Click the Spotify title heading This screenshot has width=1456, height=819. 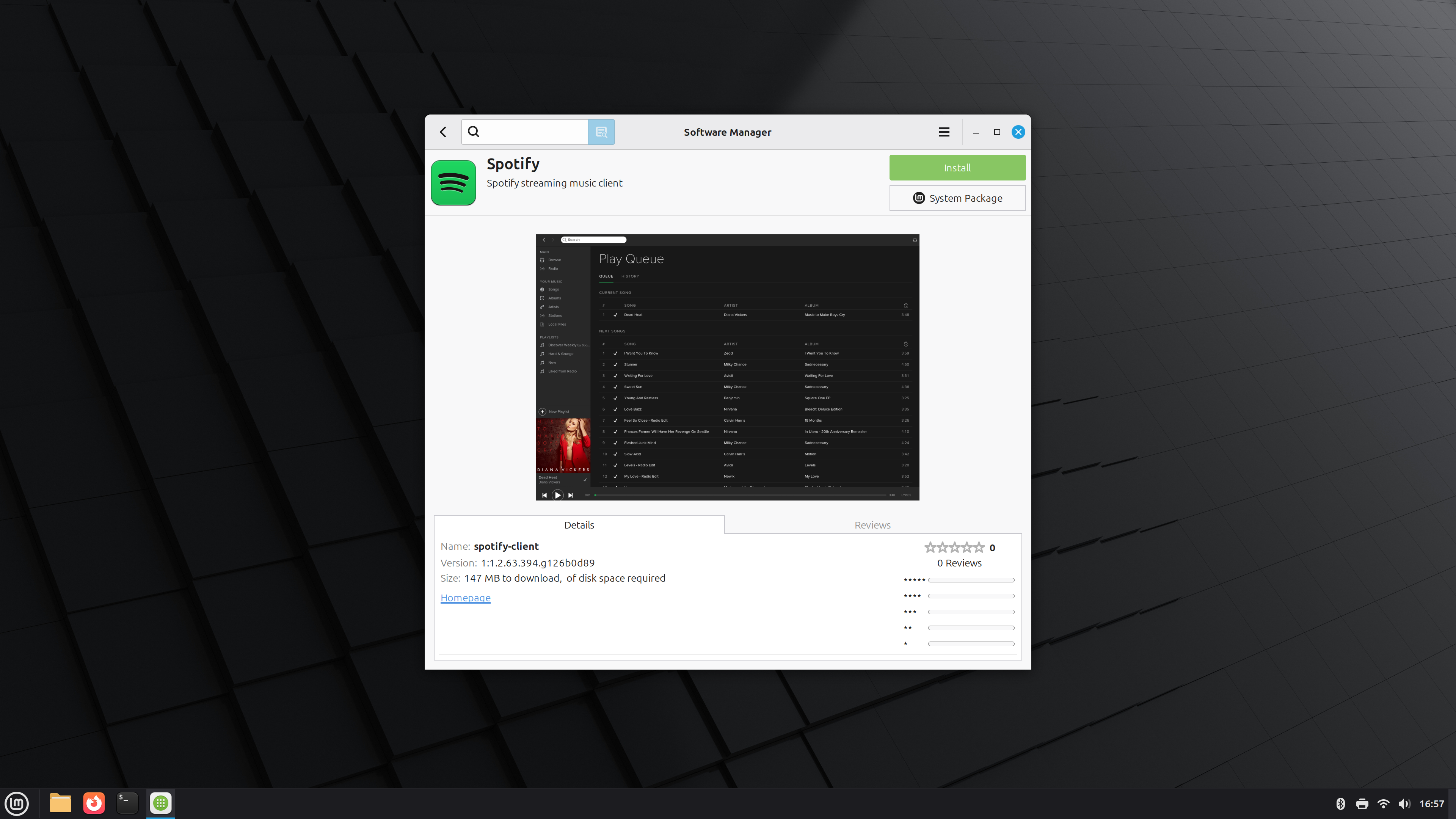pyautogui.click(x=513, y=164)
